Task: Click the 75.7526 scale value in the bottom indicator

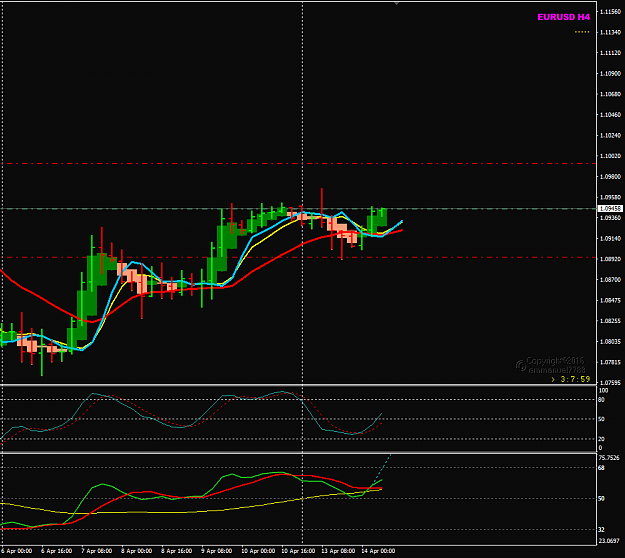Action: coord(609,458)
